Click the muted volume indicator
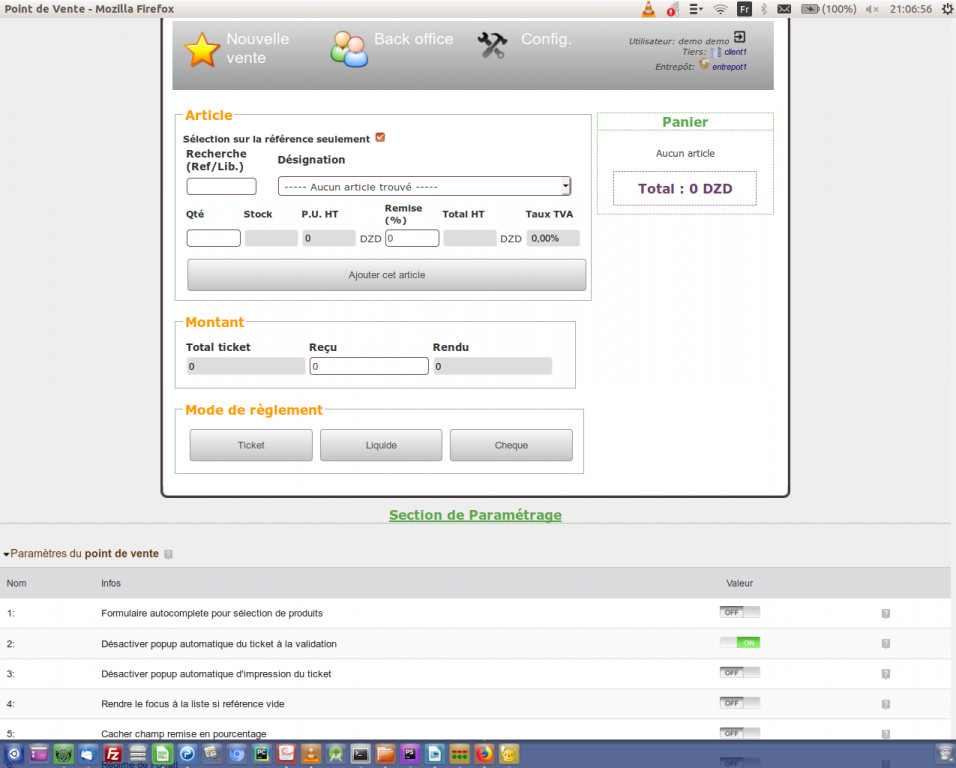956x768 pixels. point(872,9)
